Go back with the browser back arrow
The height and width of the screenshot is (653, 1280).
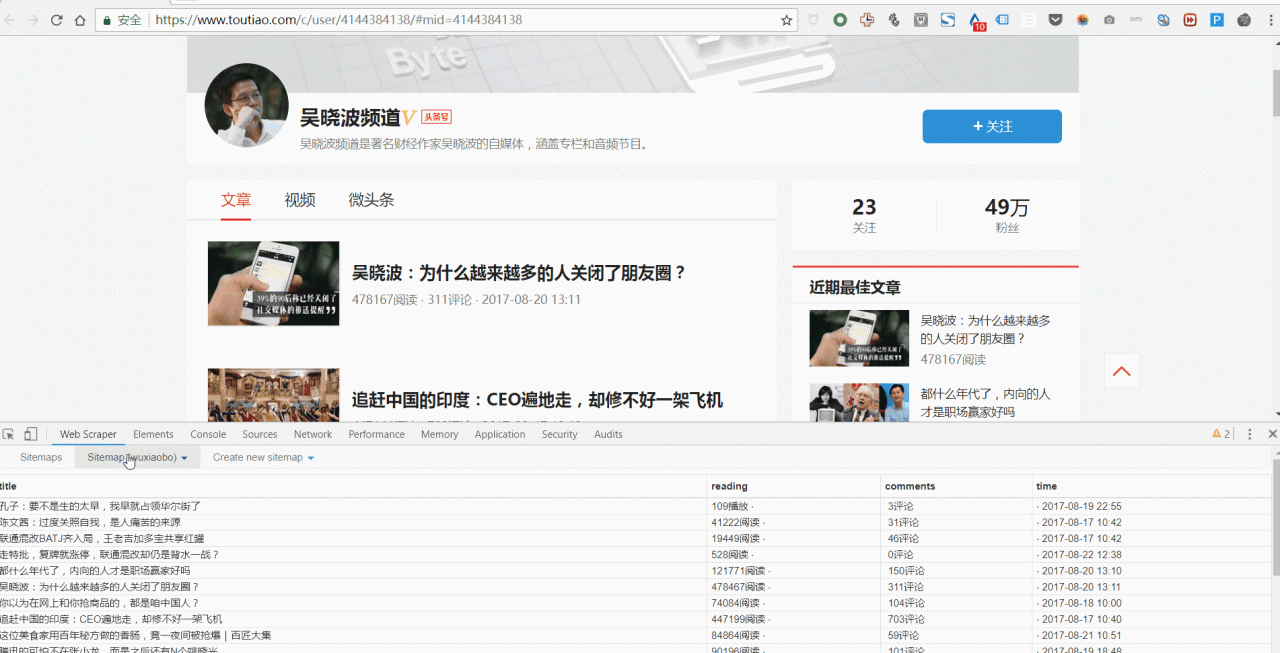[11, 20]
